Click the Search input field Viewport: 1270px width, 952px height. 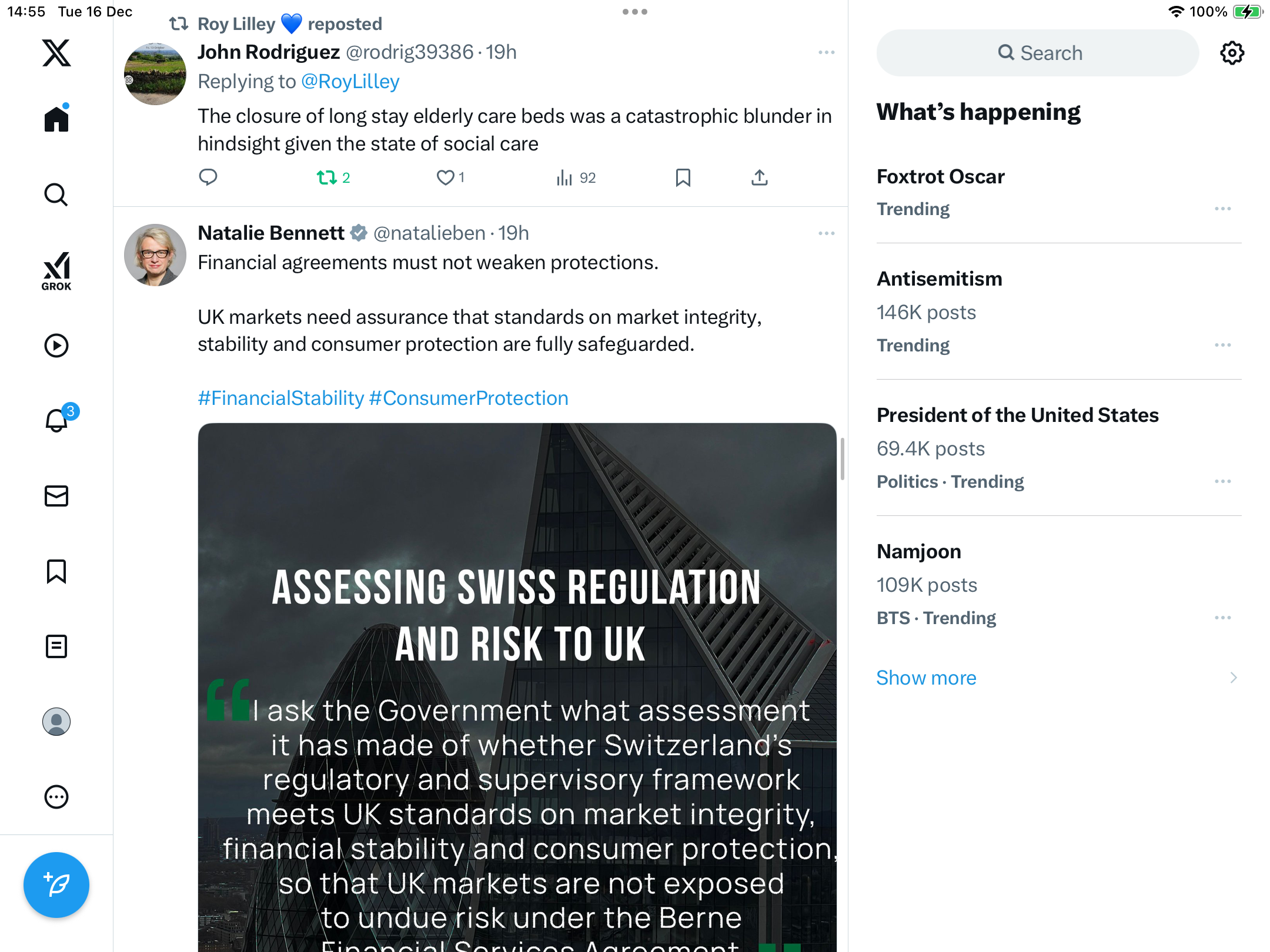pyautogui.click(x=1038, y=53)
